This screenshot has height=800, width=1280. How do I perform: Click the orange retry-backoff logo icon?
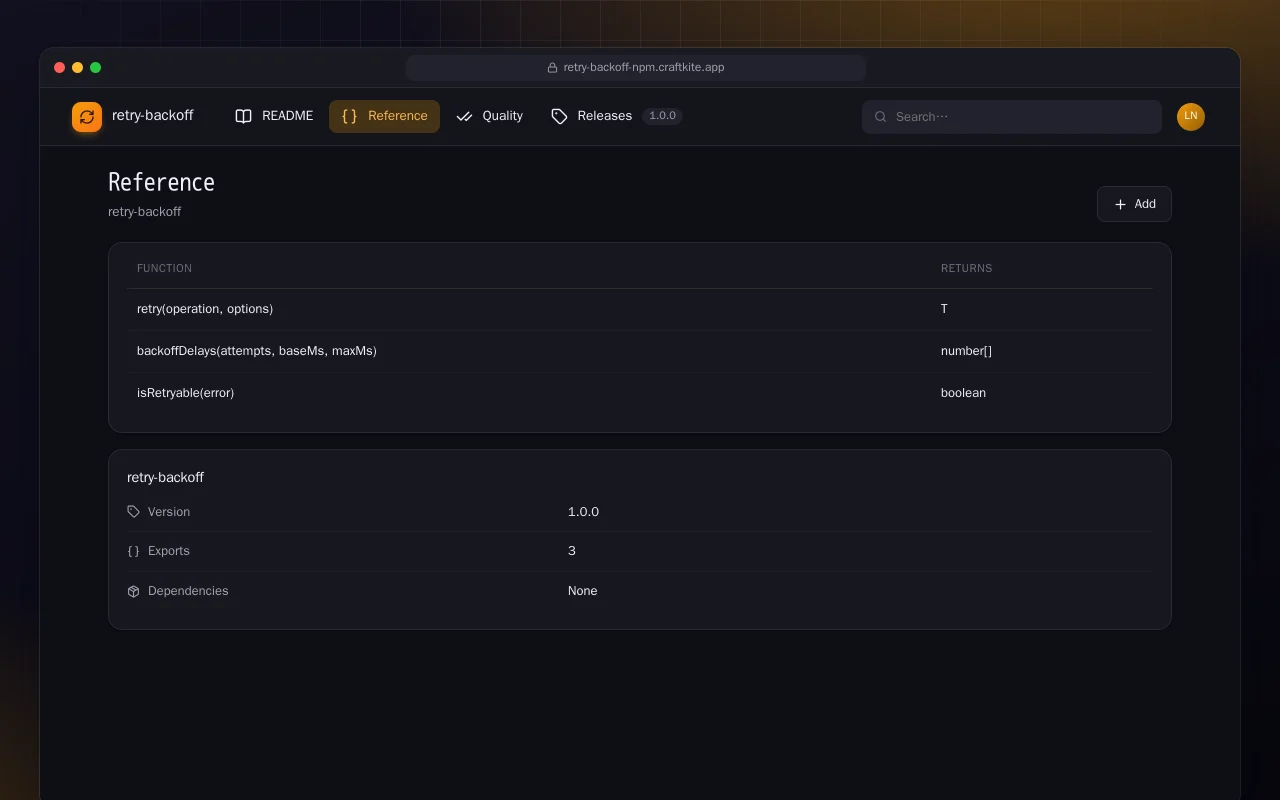87,117
